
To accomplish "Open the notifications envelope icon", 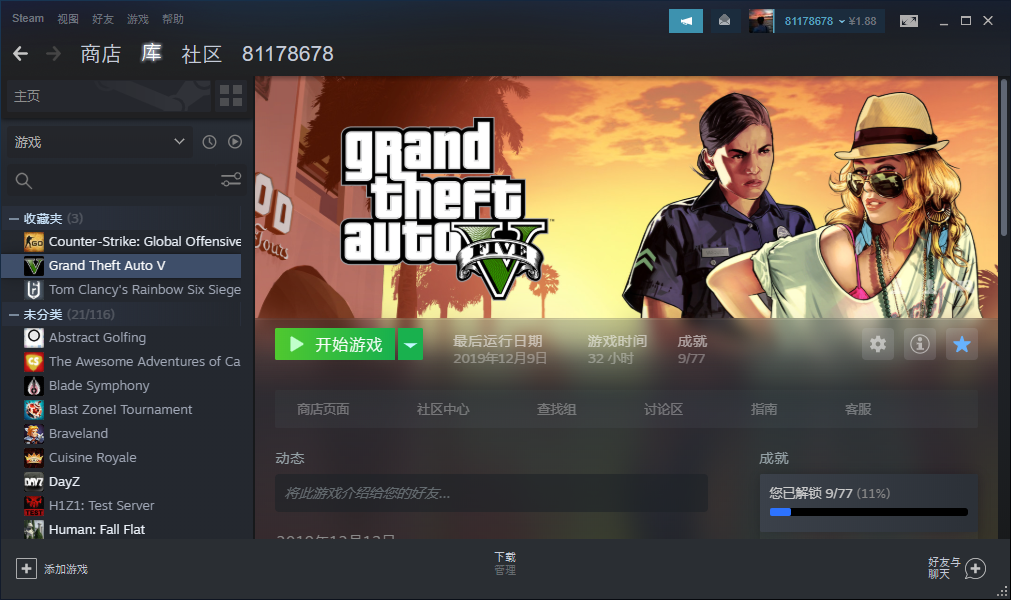I will pyautogui.click(x=724, y=20).
